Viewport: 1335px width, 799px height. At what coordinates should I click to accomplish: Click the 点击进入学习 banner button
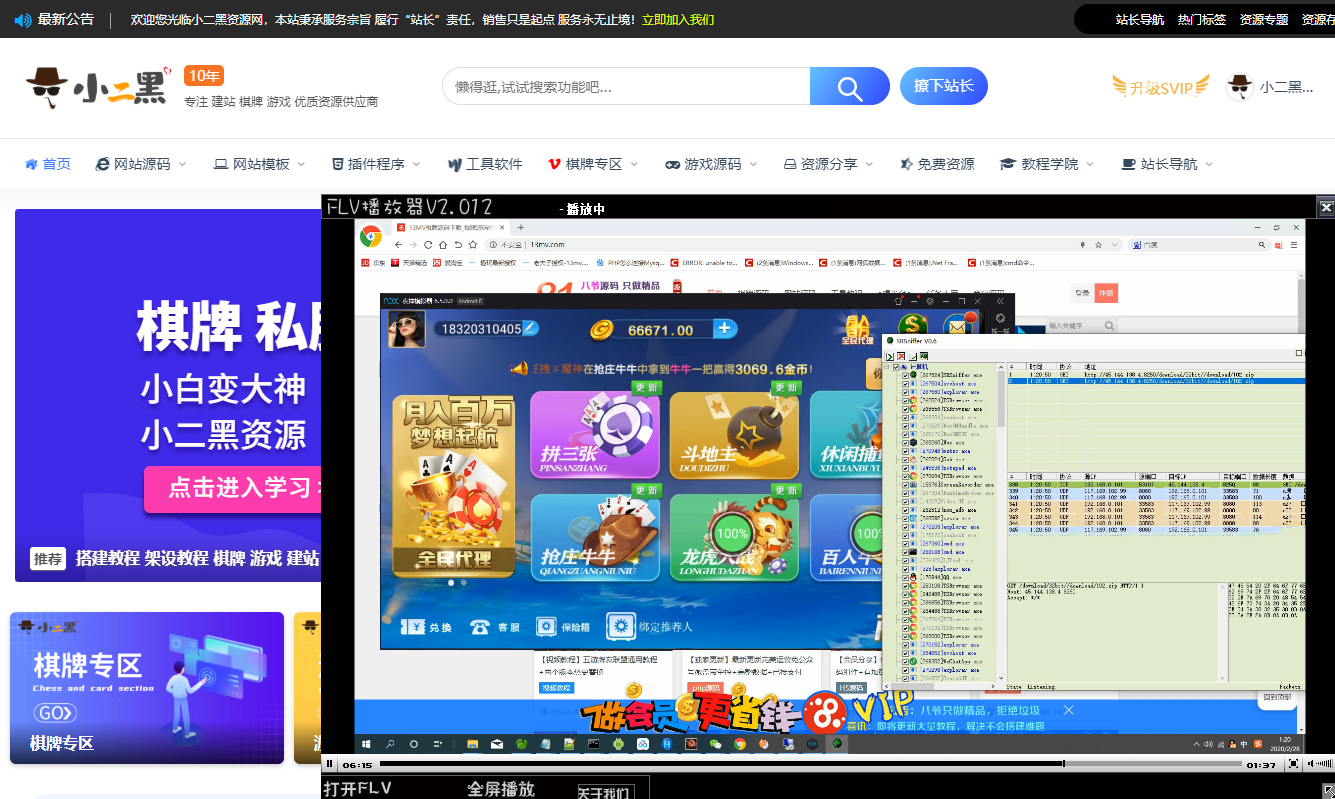click(x=233, y=489)
